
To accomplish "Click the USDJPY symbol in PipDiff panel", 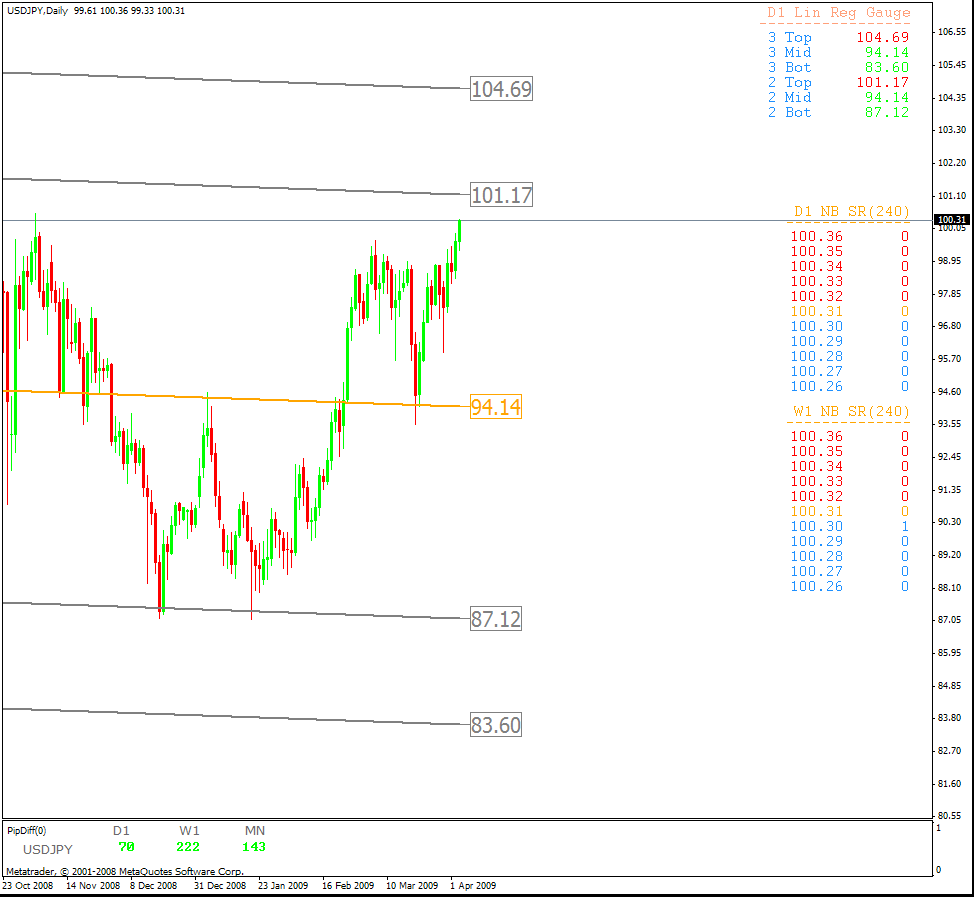I will [48, 849].
